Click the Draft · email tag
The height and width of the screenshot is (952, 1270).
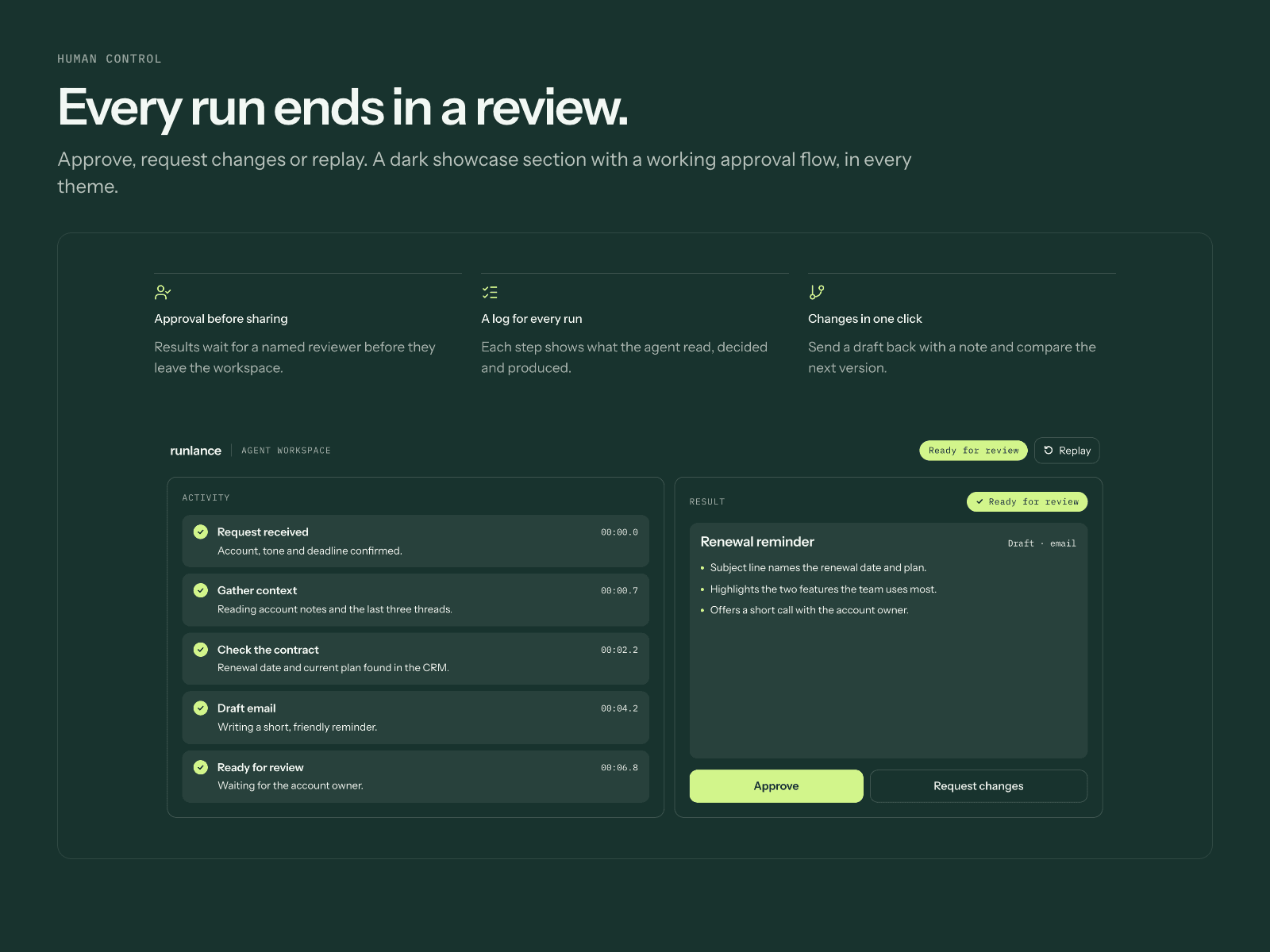pyautogui.click(x=1041, y=543)
